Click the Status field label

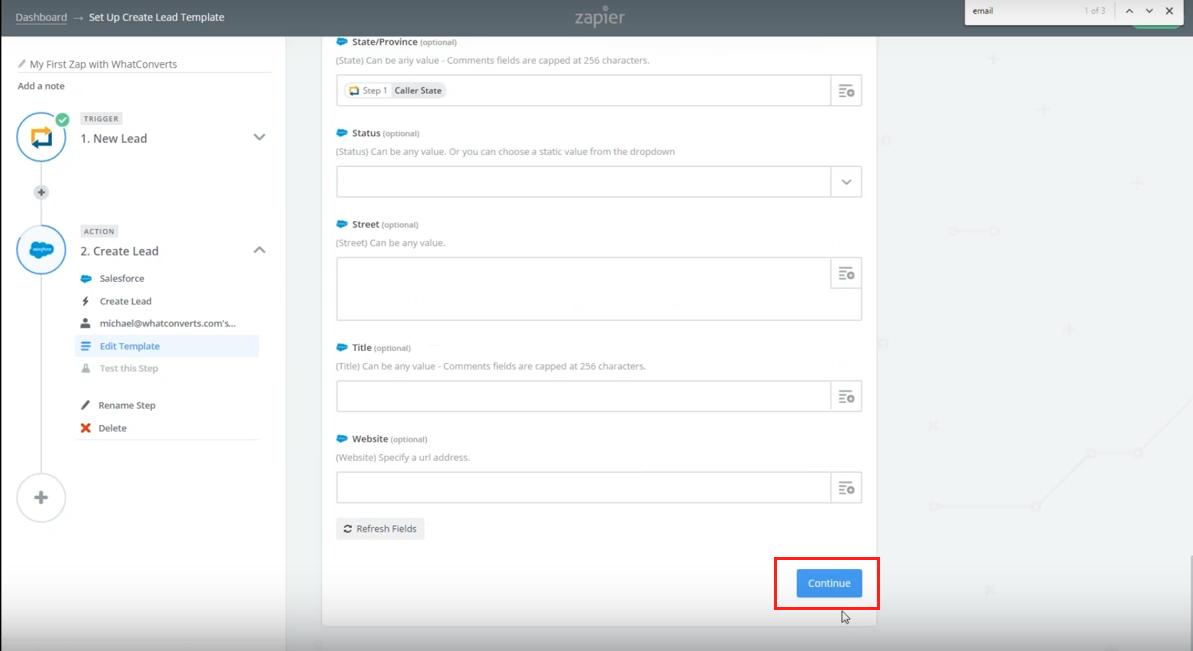pos(366,133)
